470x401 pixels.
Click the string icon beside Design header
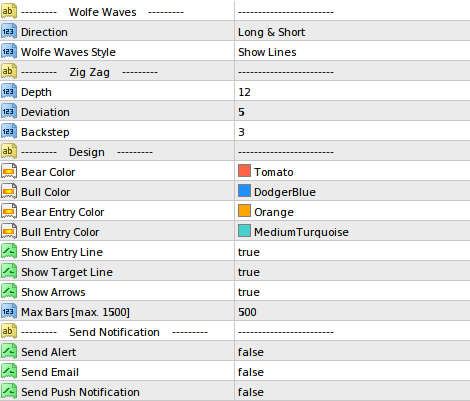9,151
